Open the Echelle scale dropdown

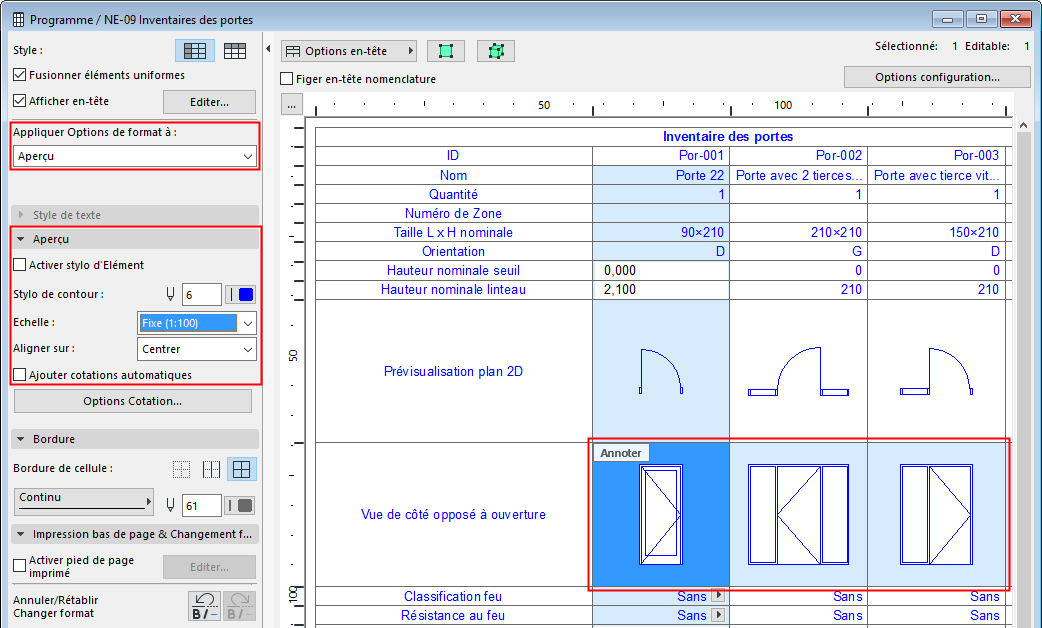tap(196, 323)
